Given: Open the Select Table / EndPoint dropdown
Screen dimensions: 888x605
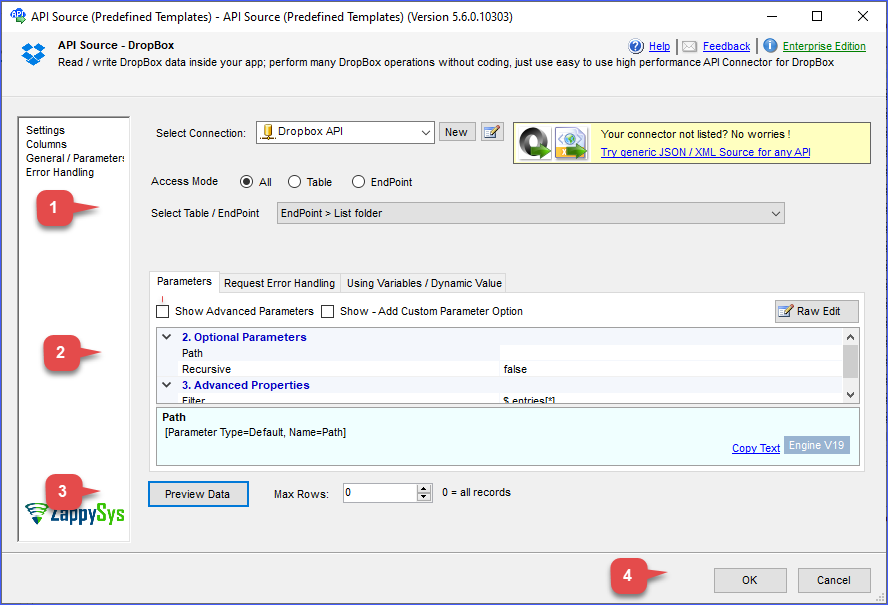Looking at the screenshot, I should (776, 214).
